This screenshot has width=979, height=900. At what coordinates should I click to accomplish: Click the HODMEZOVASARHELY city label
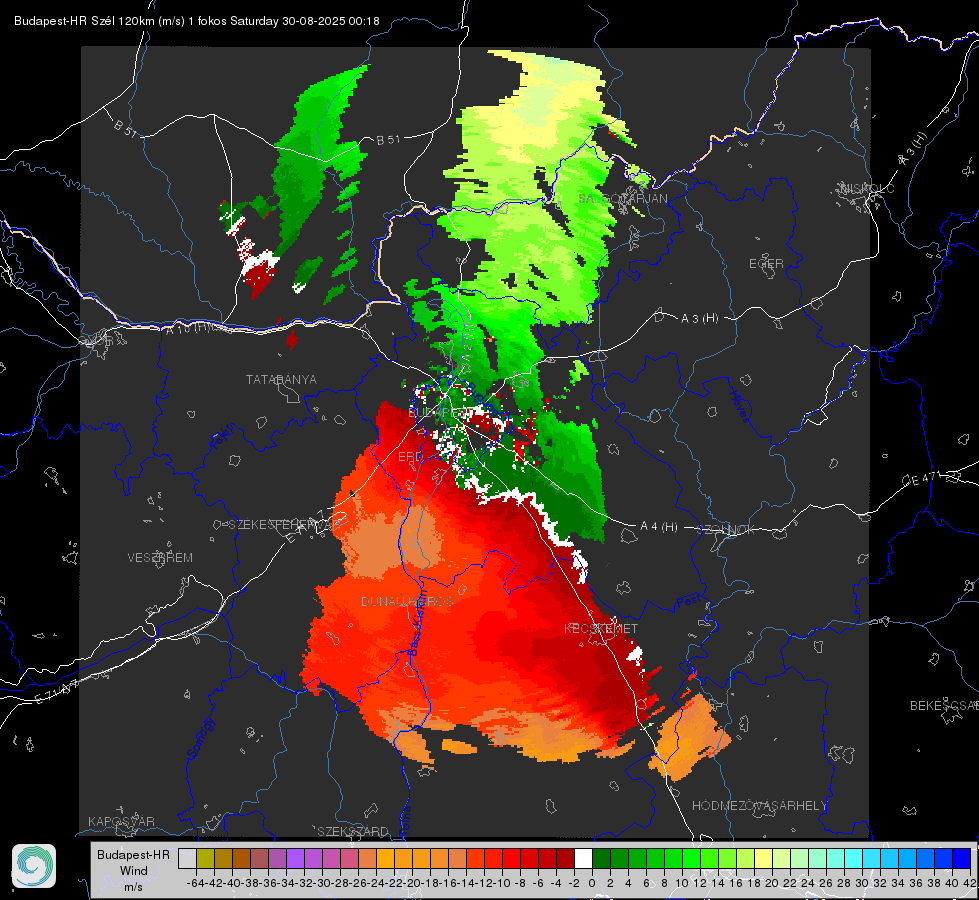(759, 806)
